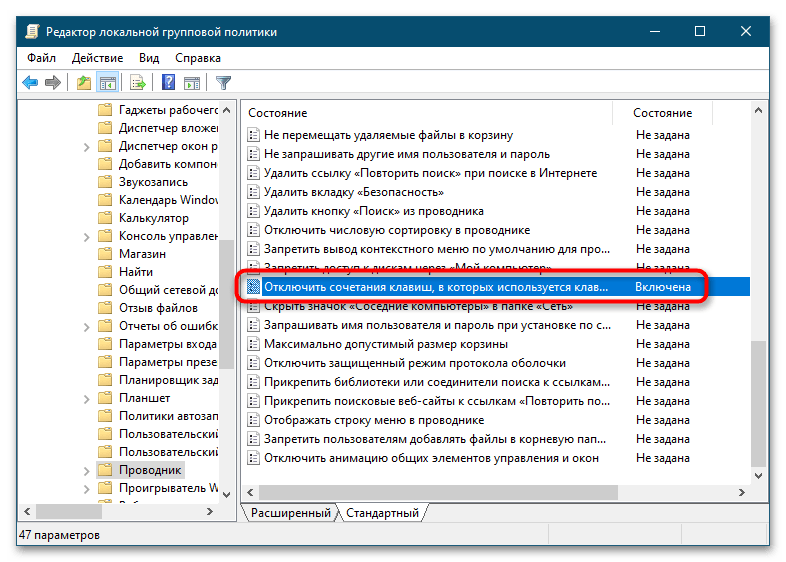Open Help via the question mark icon
The image size is (786, 562).
pyautogui.click(x=168, y=82)
